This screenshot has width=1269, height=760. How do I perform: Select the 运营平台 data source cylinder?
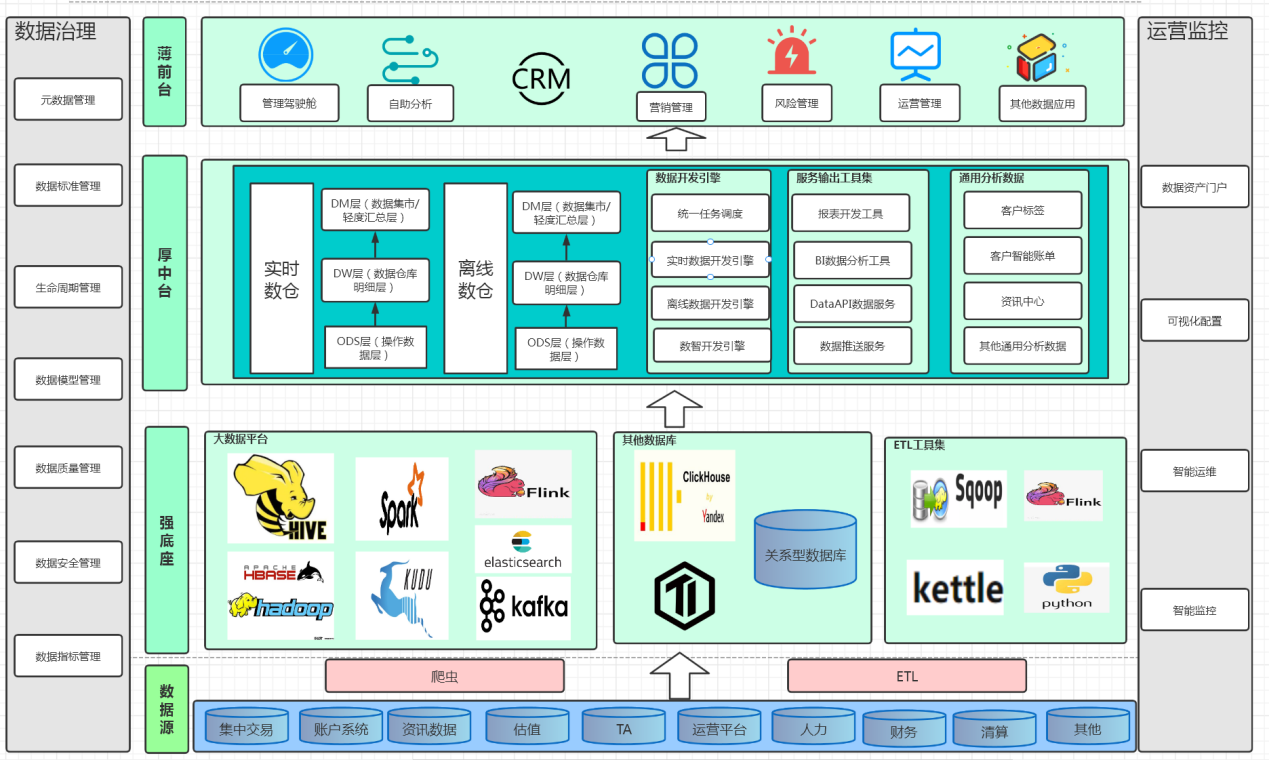[x=719, y=727]
